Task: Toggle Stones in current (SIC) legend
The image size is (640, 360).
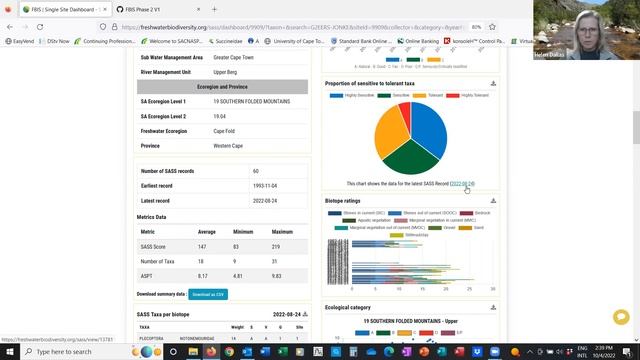Action: [x=356, y=213]
